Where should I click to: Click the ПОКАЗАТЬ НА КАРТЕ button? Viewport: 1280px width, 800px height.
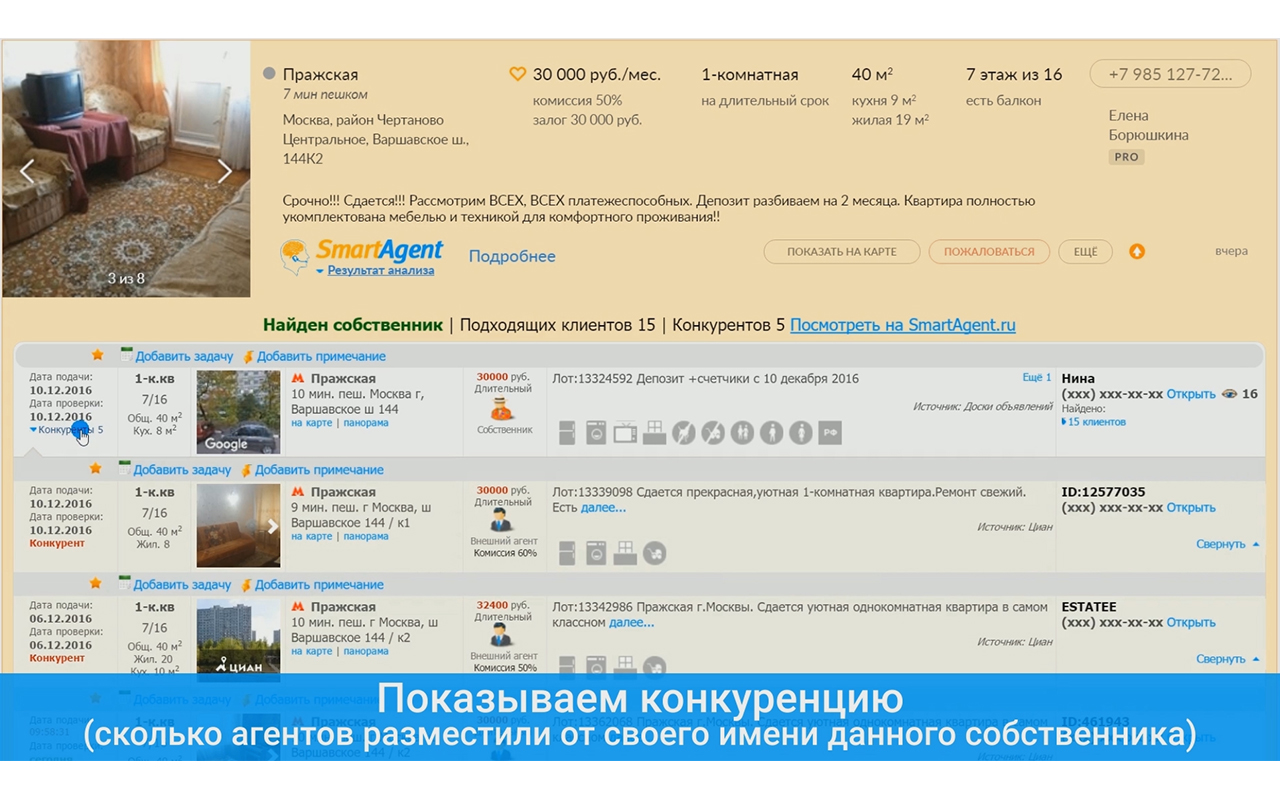pos(842,251)
